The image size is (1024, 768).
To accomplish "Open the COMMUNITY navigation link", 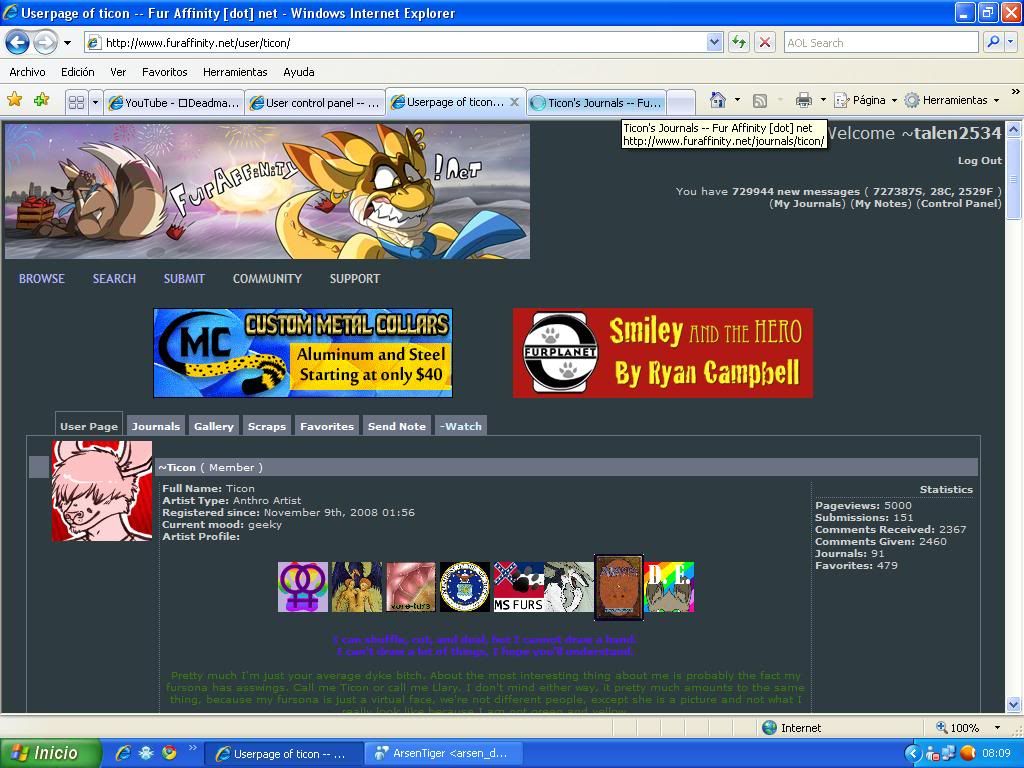I will click(267, 279).
